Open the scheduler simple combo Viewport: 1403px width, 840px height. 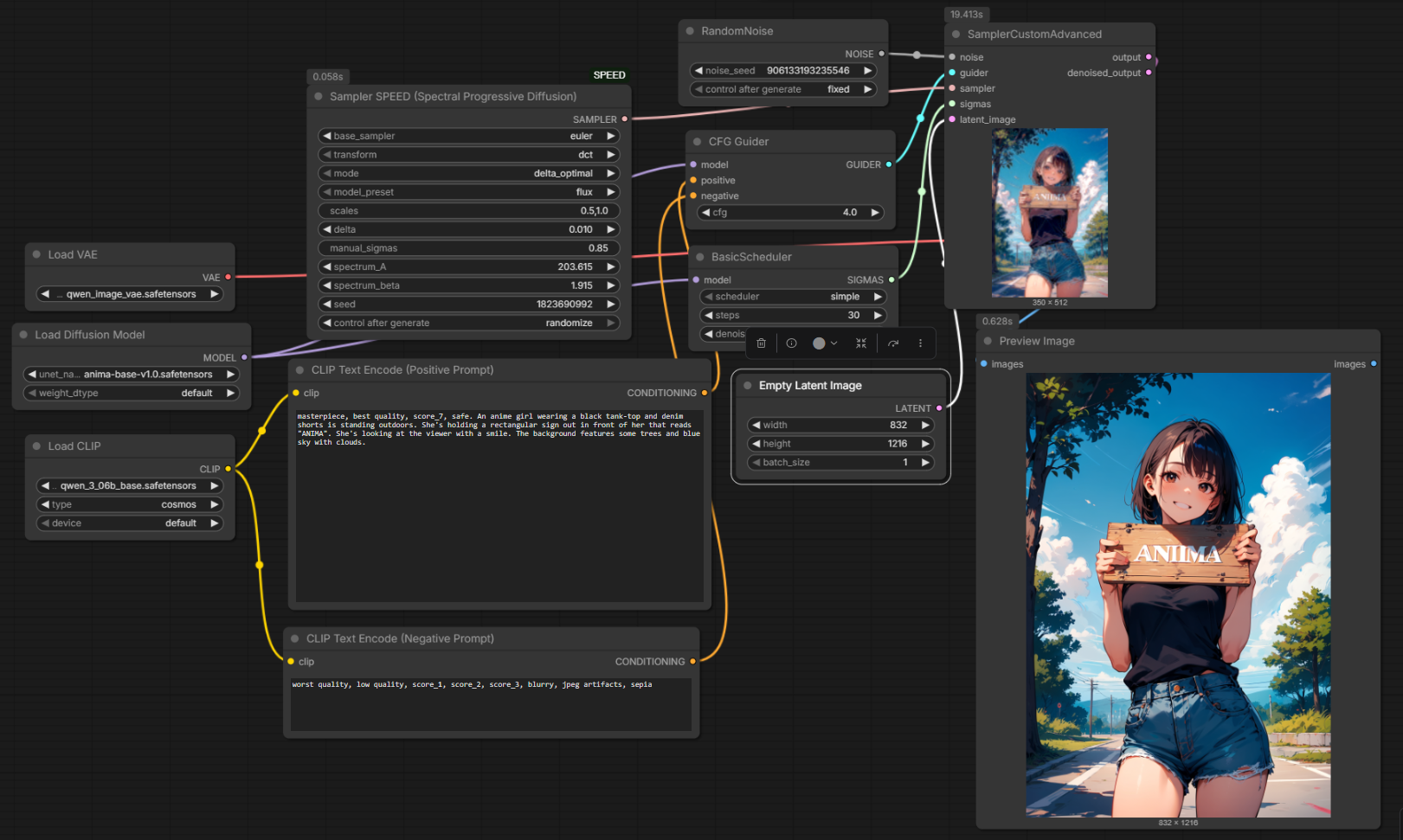792,297
